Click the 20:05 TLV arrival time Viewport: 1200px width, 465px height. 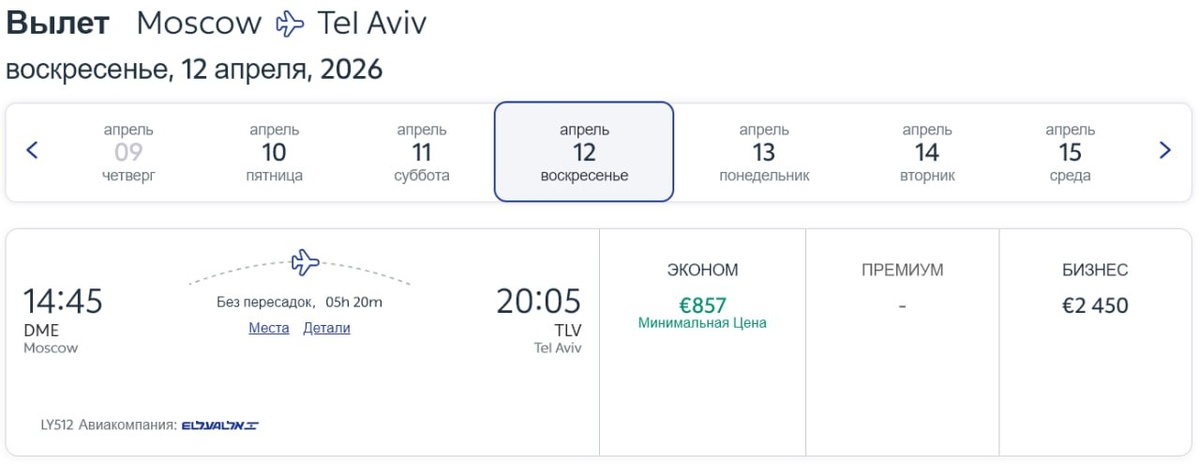pyautogui.click(x=538, y=301)
